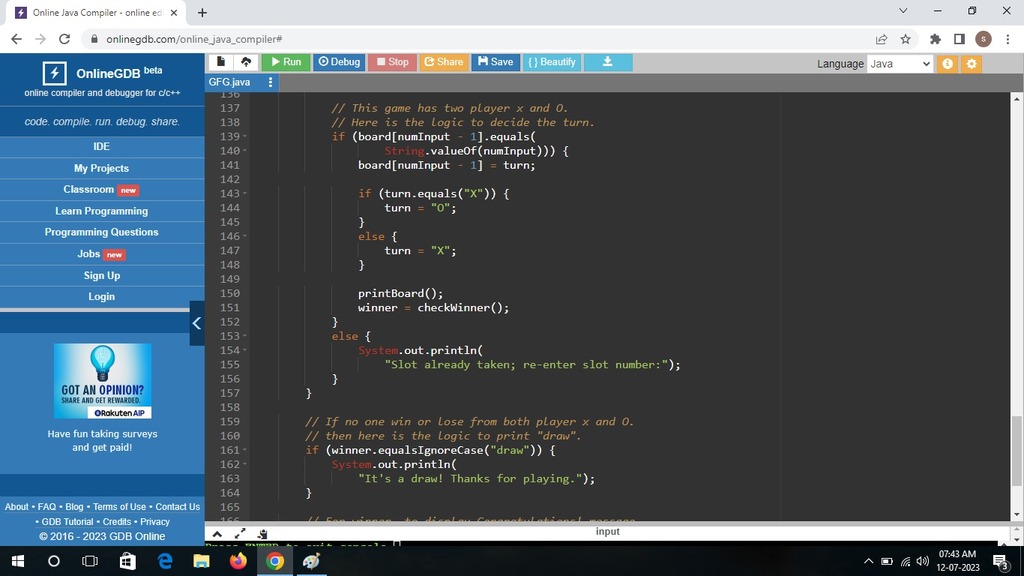This screenshot has width=1024, height=576.
Task: Click the clear console icon
Action: click(263, 534)
